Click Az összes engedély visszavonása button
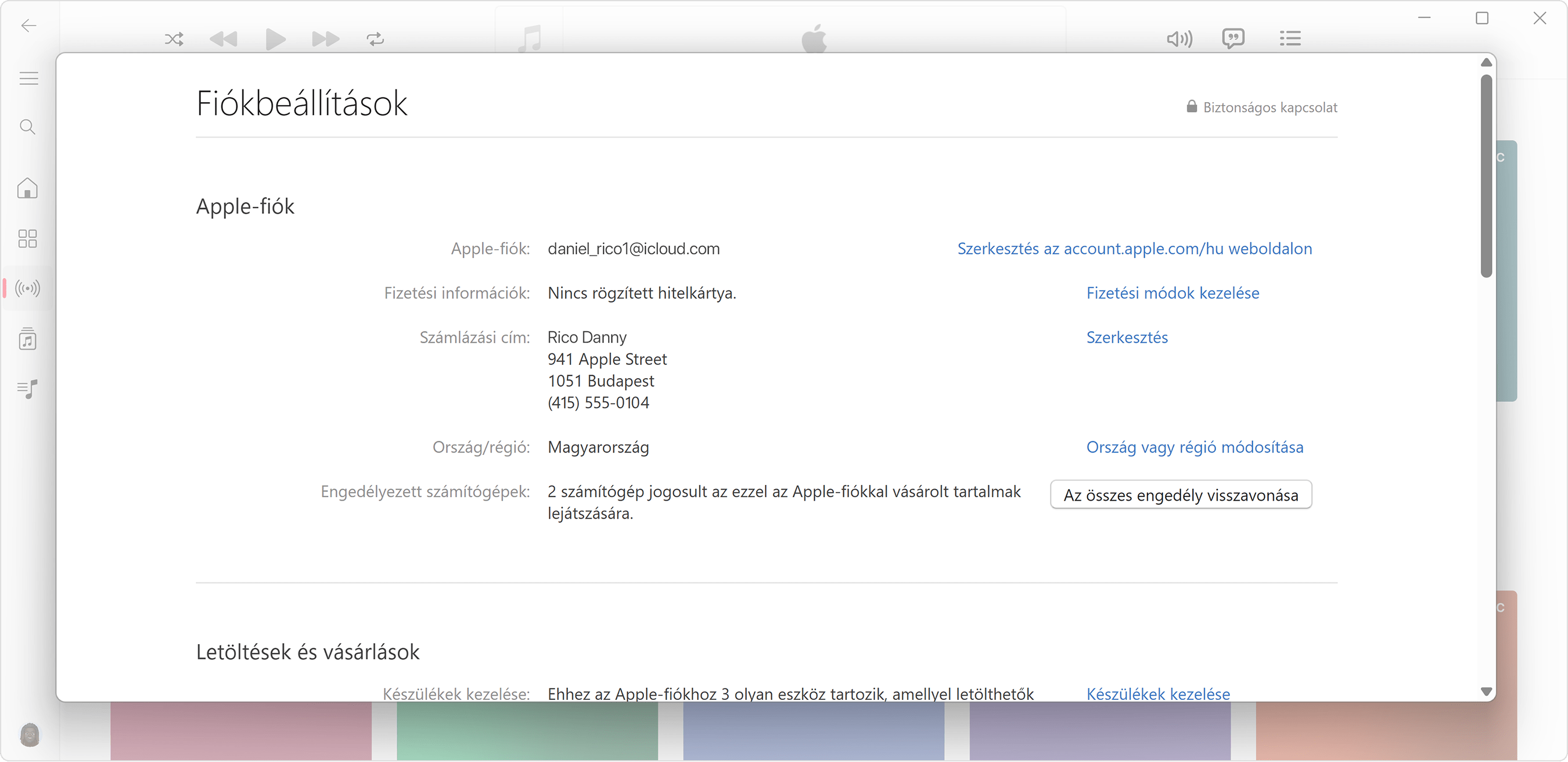Image resolution: width=1568 pixels, height=762 pixels. 1181,495
